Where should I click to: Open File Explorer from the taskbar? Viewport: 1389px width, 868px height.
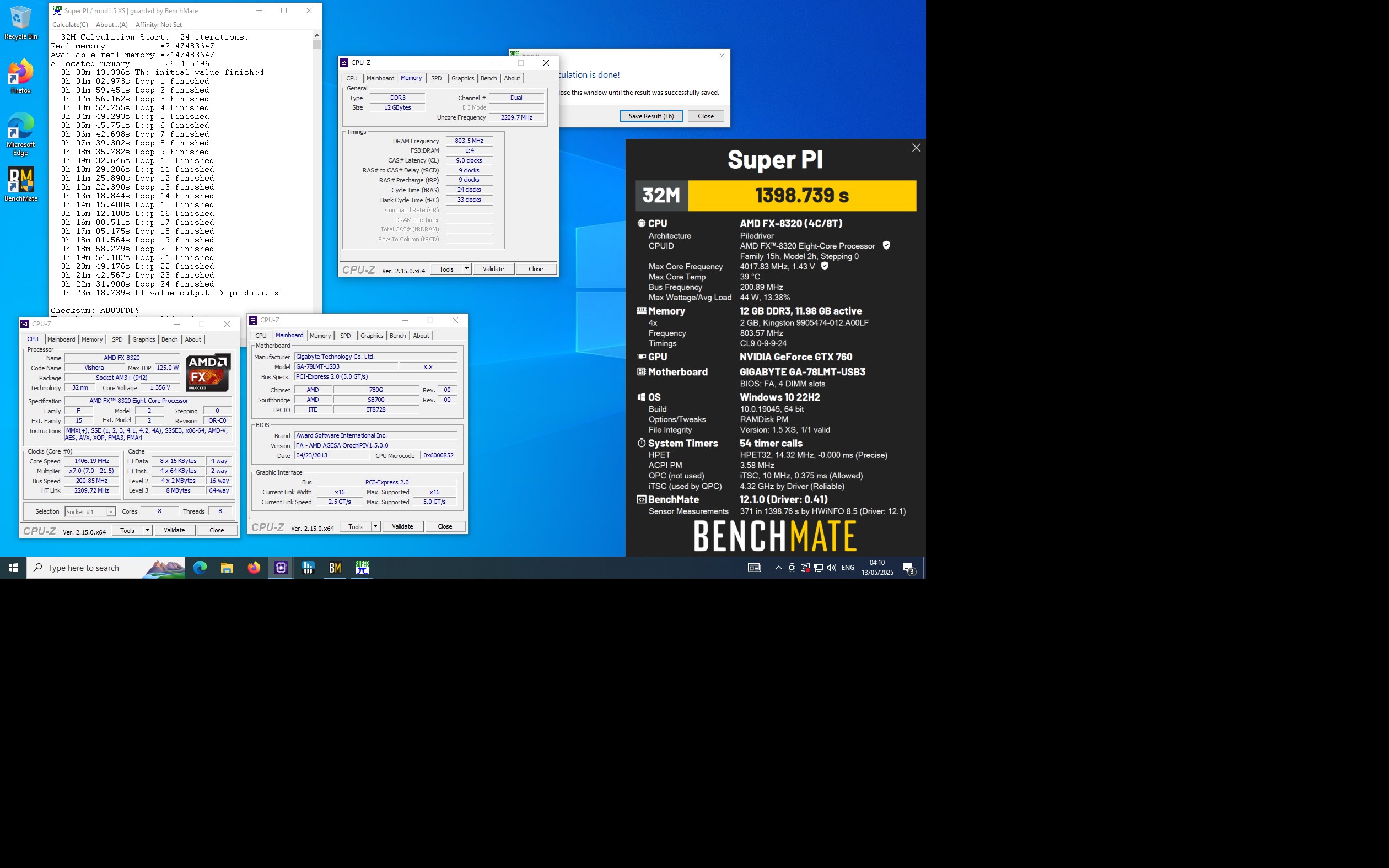tap(227, 568)
